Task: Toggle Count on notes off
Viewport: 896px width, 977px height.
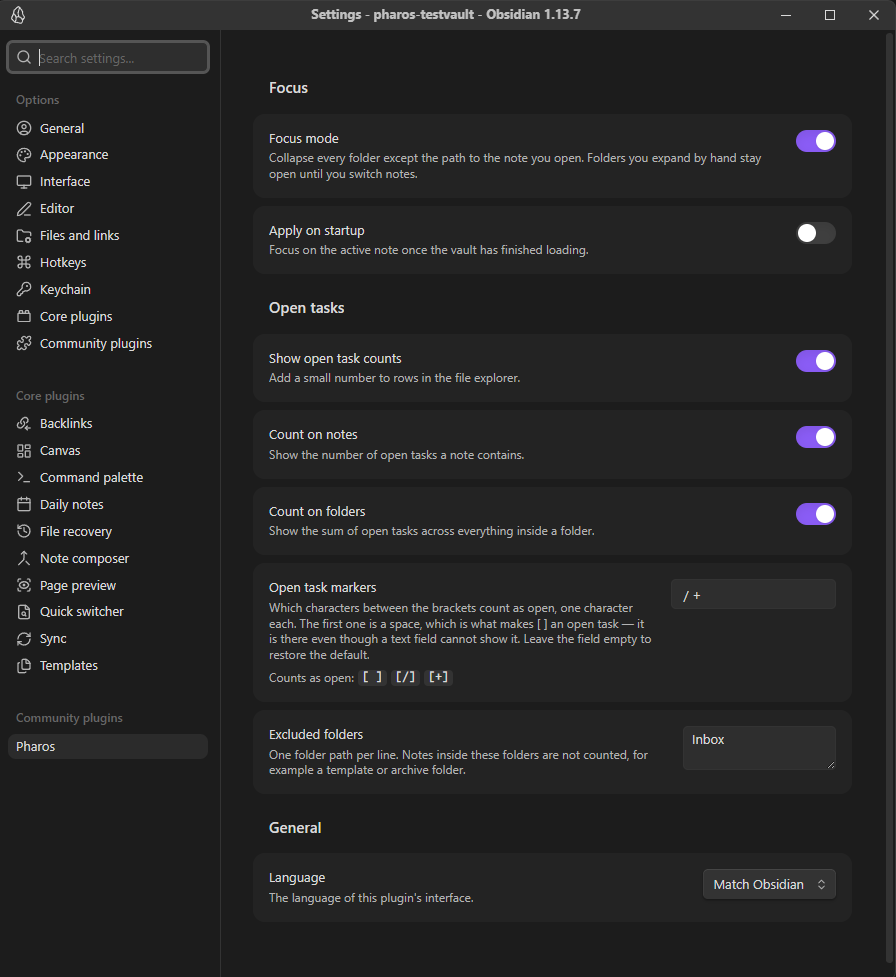Action: [x=816, y=437]
